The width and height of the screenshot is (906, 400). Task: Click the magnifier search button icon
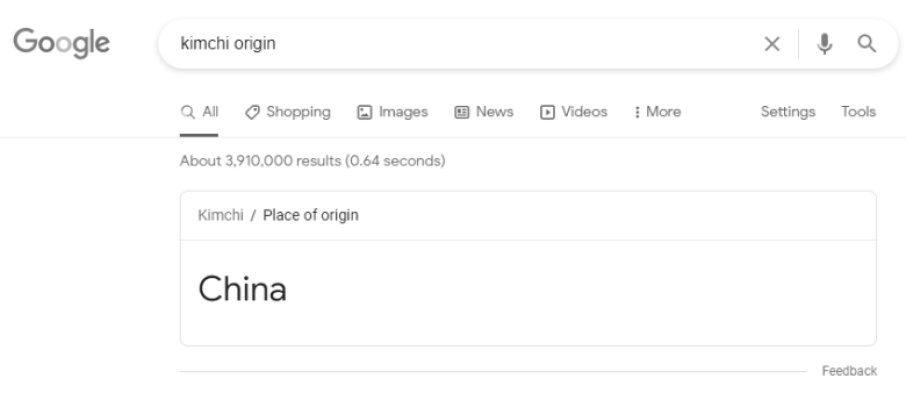click(867, 44)
